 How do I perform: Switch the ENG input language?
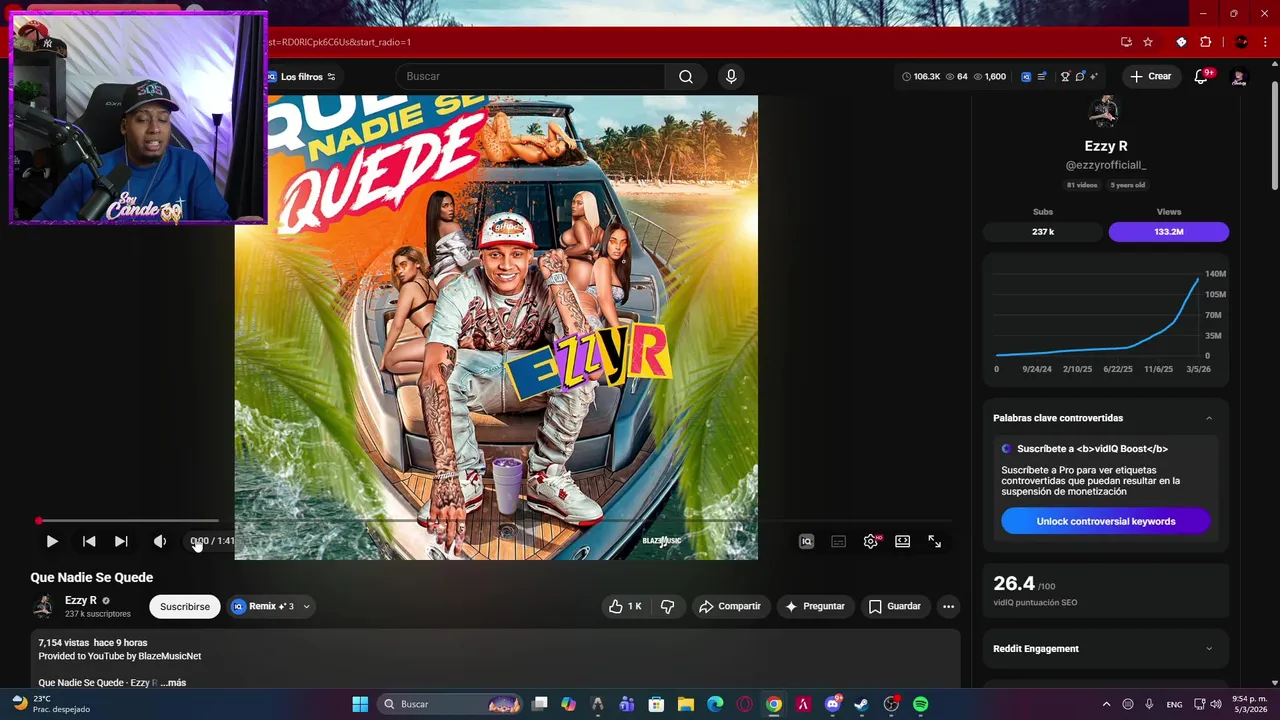coord(1175,704)
